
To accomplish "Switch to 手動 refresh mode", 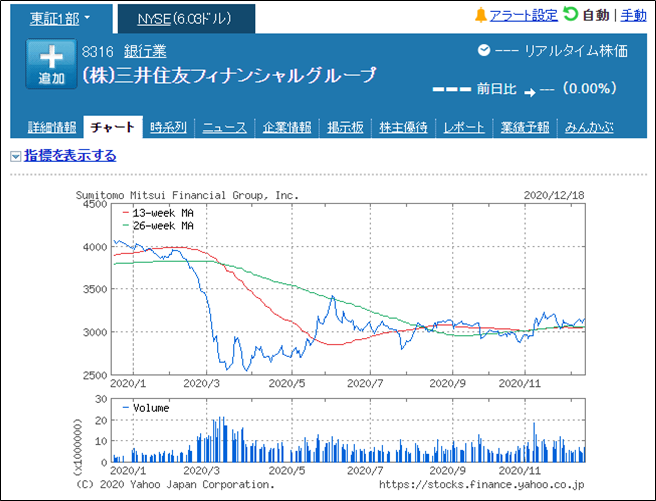I will coord(633,15).
